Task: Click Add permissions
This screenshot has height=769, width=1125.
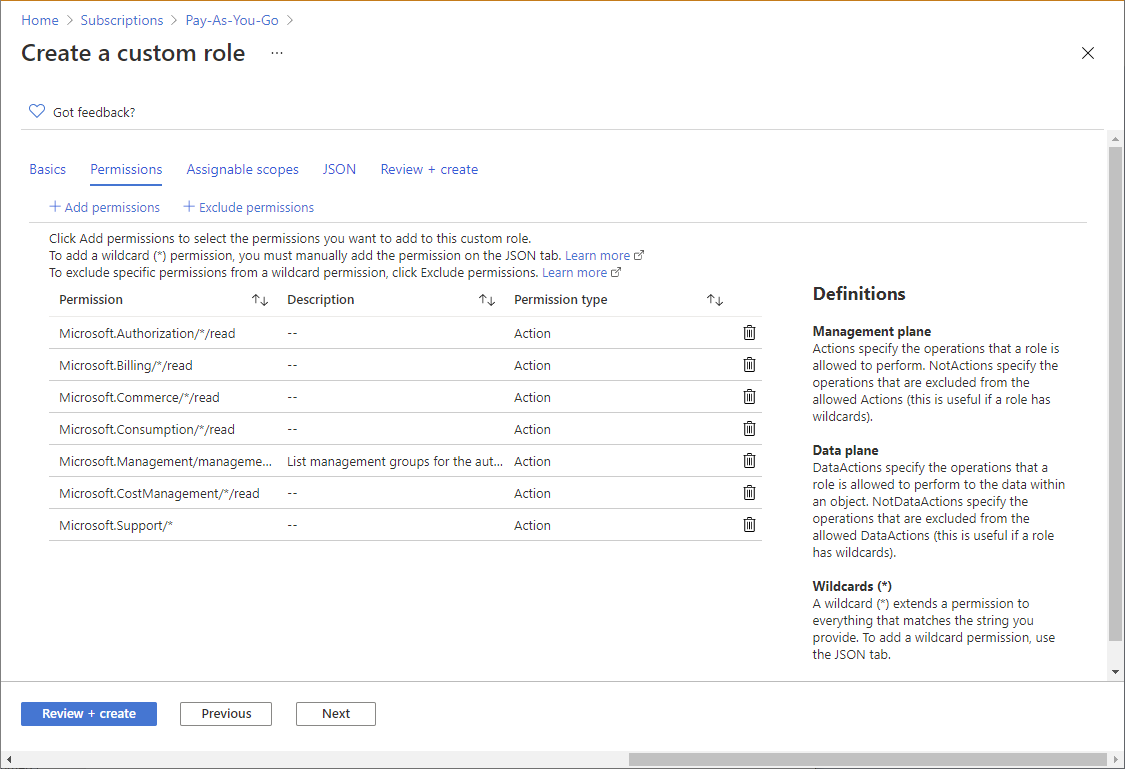Action: click(104, 207)
